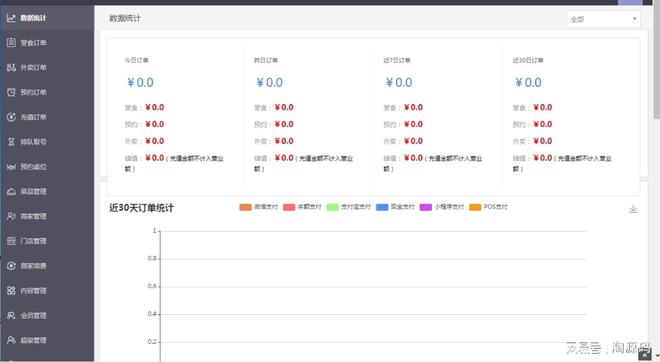Click the 近30天订单统计 chart heading
The width and height of the screenshot is (660, 362).
pyautogui.click(x=141, y=208)
